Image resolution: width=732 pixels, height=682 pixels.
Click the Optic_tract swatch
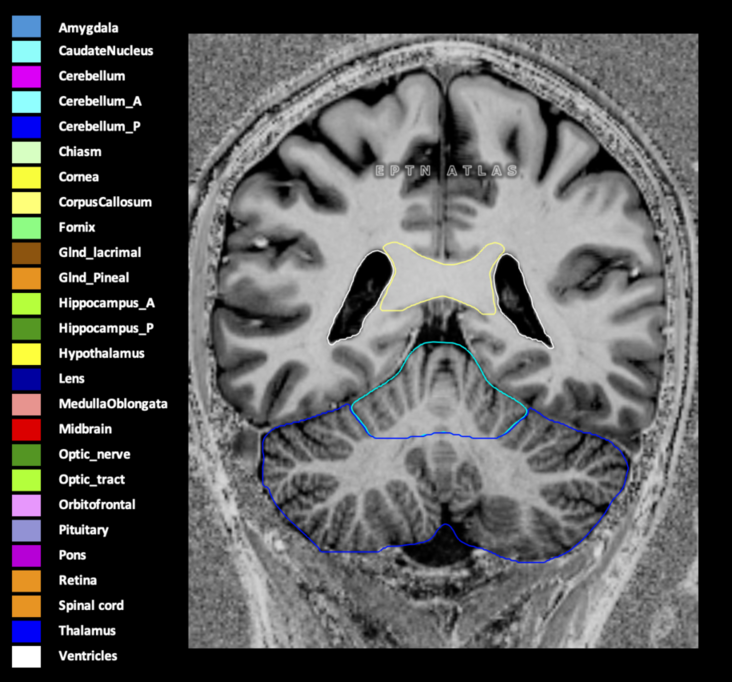[x=26, y=480]
